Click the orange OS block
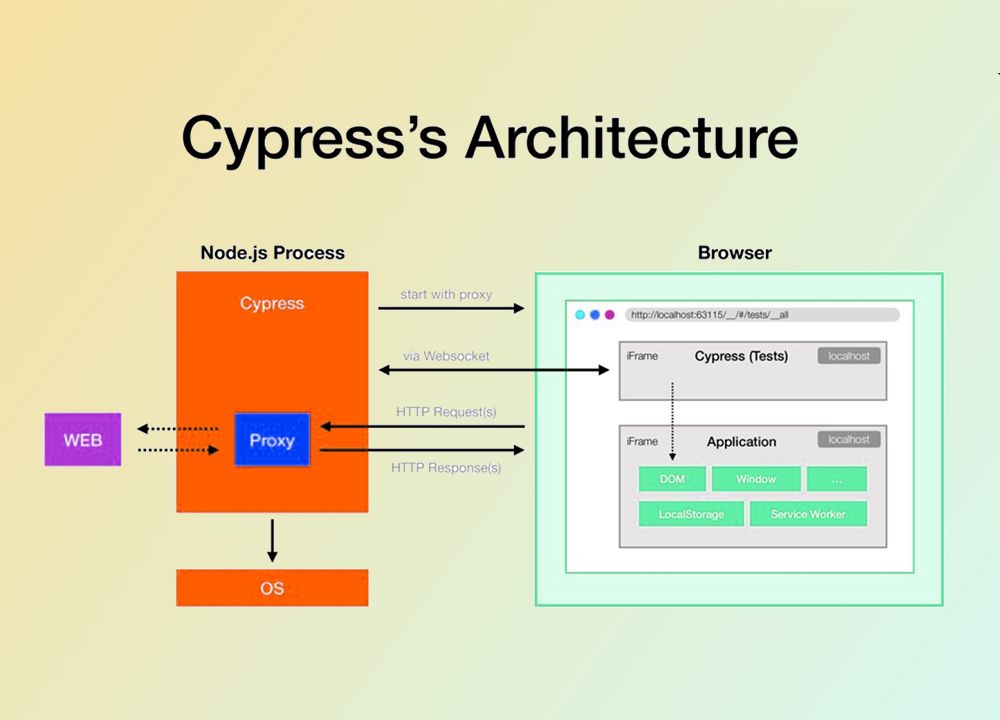The height and width of the screenshot is (720, 1000). 272,587
